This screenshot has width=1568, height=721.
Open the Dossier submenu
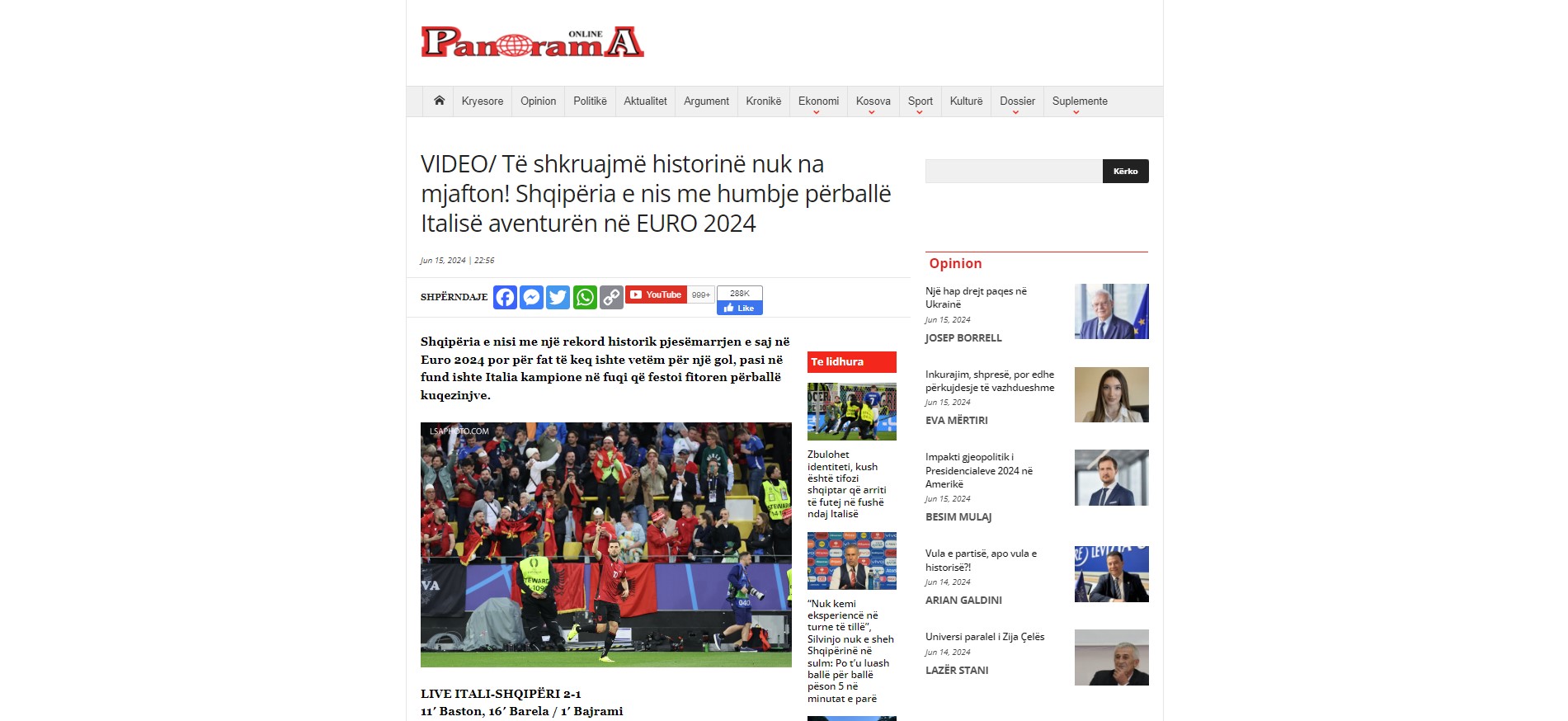pyautogui.click(x=1017, y=101)
